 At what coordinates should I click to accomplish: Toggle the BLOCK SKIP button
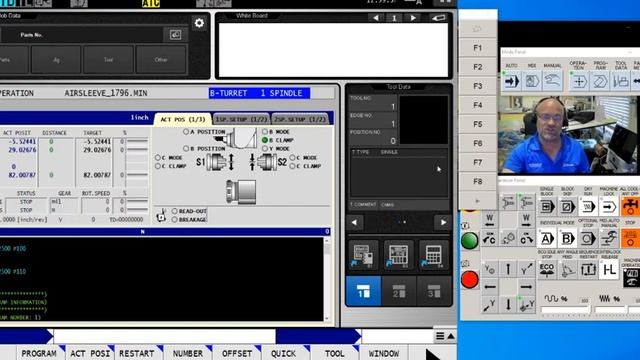(x=567, y=207)
